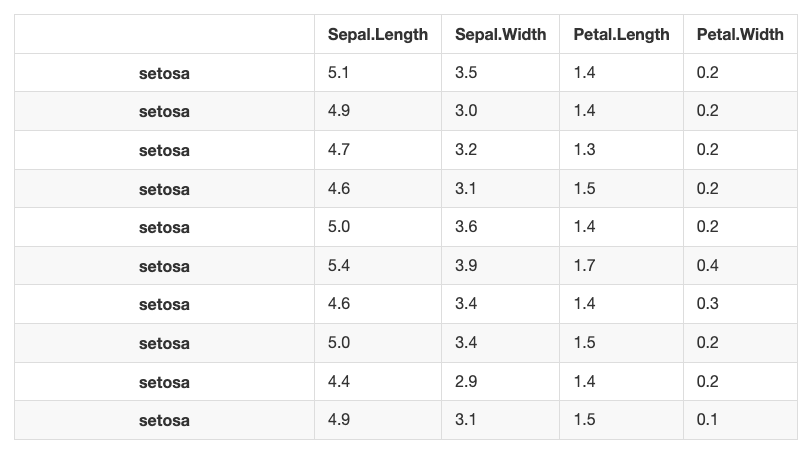
Task: Click the Sepal.Length cell showing 4.4
Action: [378, 381]
